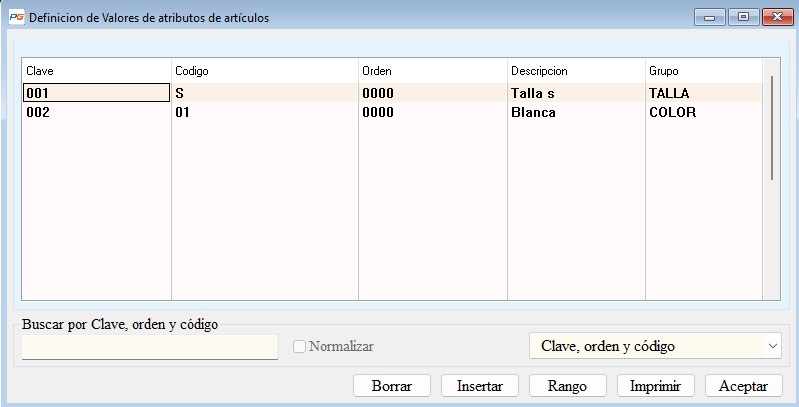Click the PG application icon in title bar

tap(17, 17)
